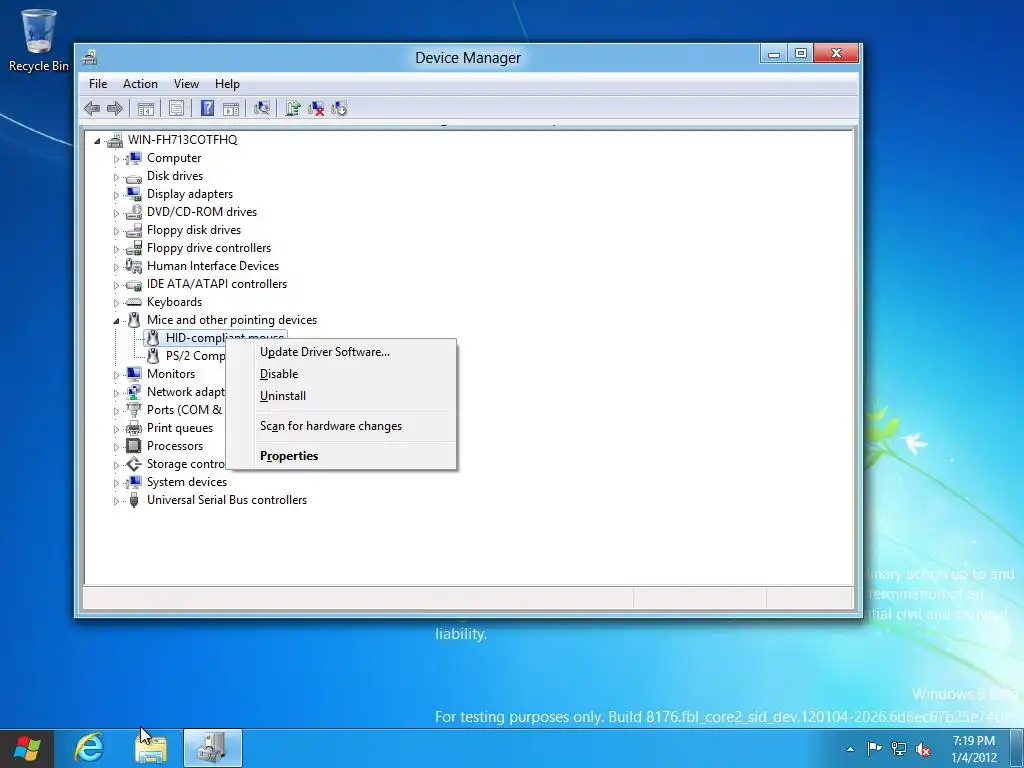Open the Help menu
This screenshot has height=768, width=1024.
click(227, 84)
